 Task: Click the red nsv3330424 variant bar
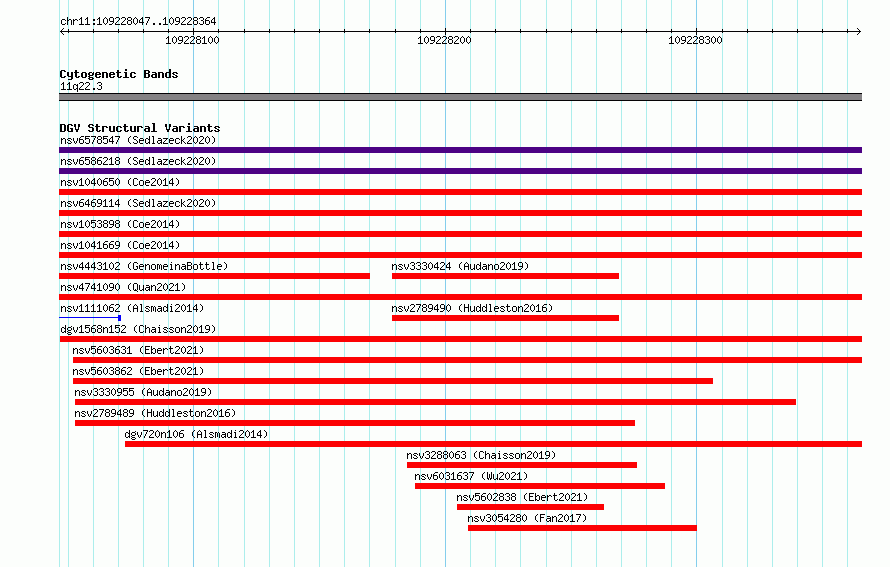(505, 276)
